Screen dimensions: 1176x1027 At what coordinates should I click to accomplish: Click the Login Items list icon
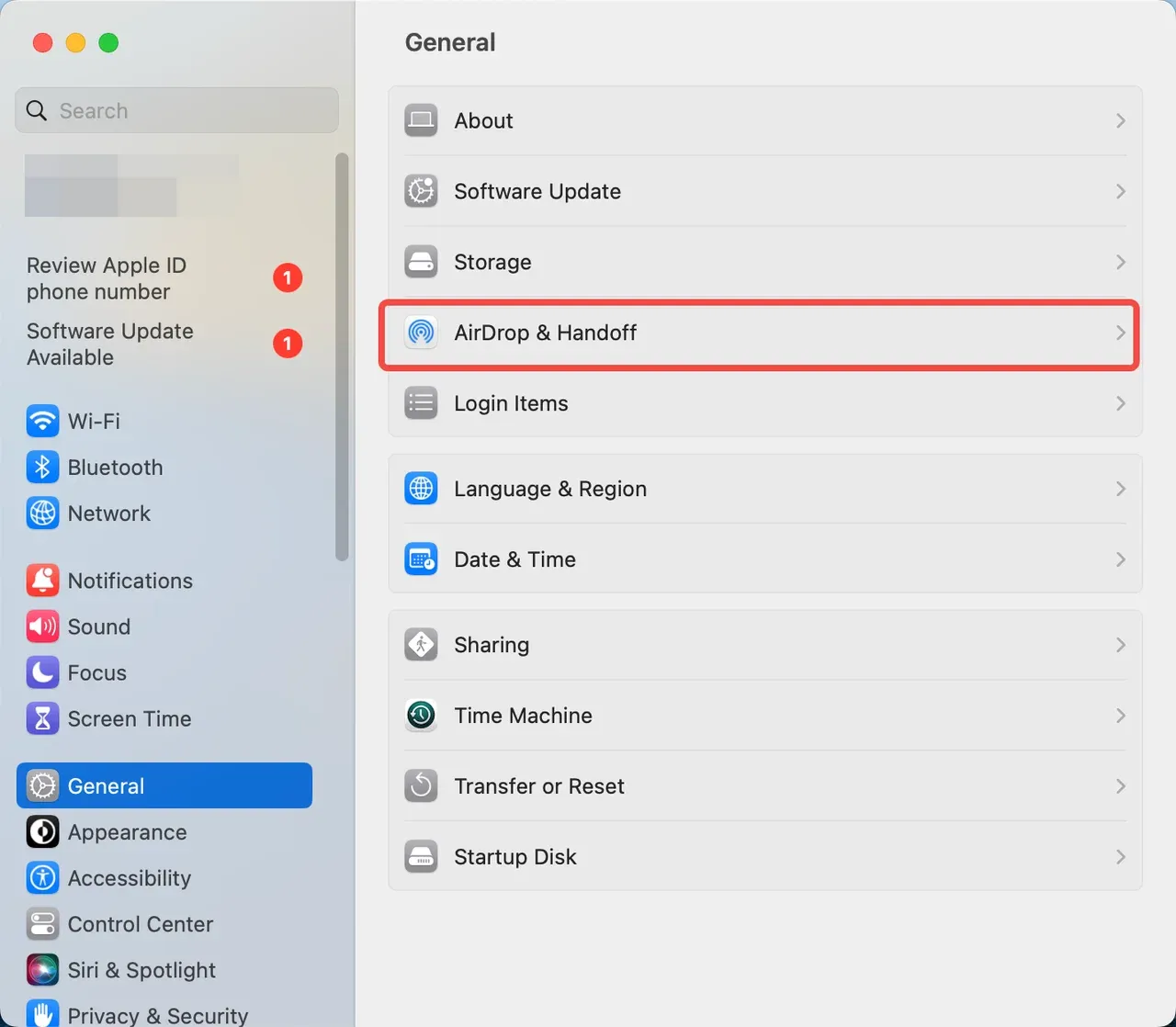[x=421, y=403]
